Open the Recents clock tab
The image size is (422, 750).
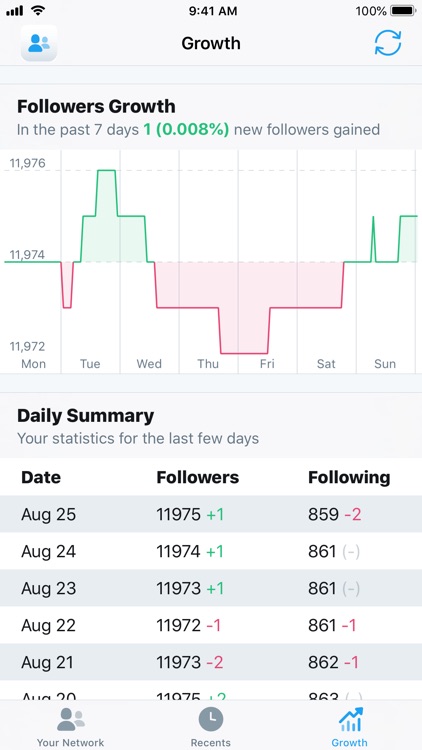click(211, 719)
